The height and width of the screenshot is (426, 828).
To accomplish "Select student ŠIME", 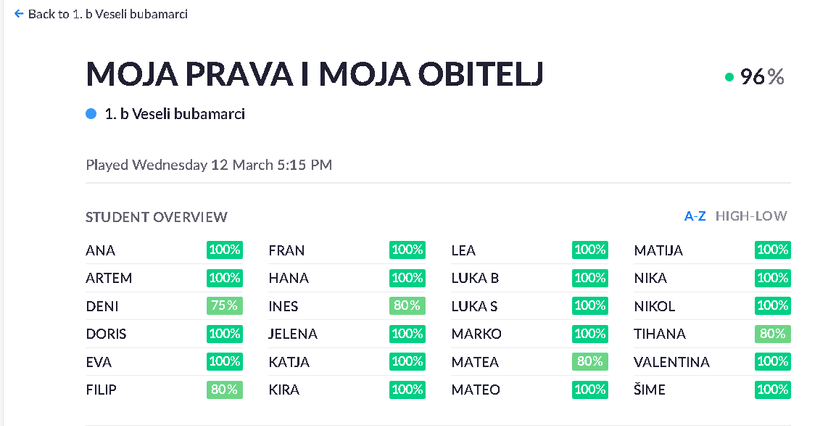I will [x=649, y=390].
